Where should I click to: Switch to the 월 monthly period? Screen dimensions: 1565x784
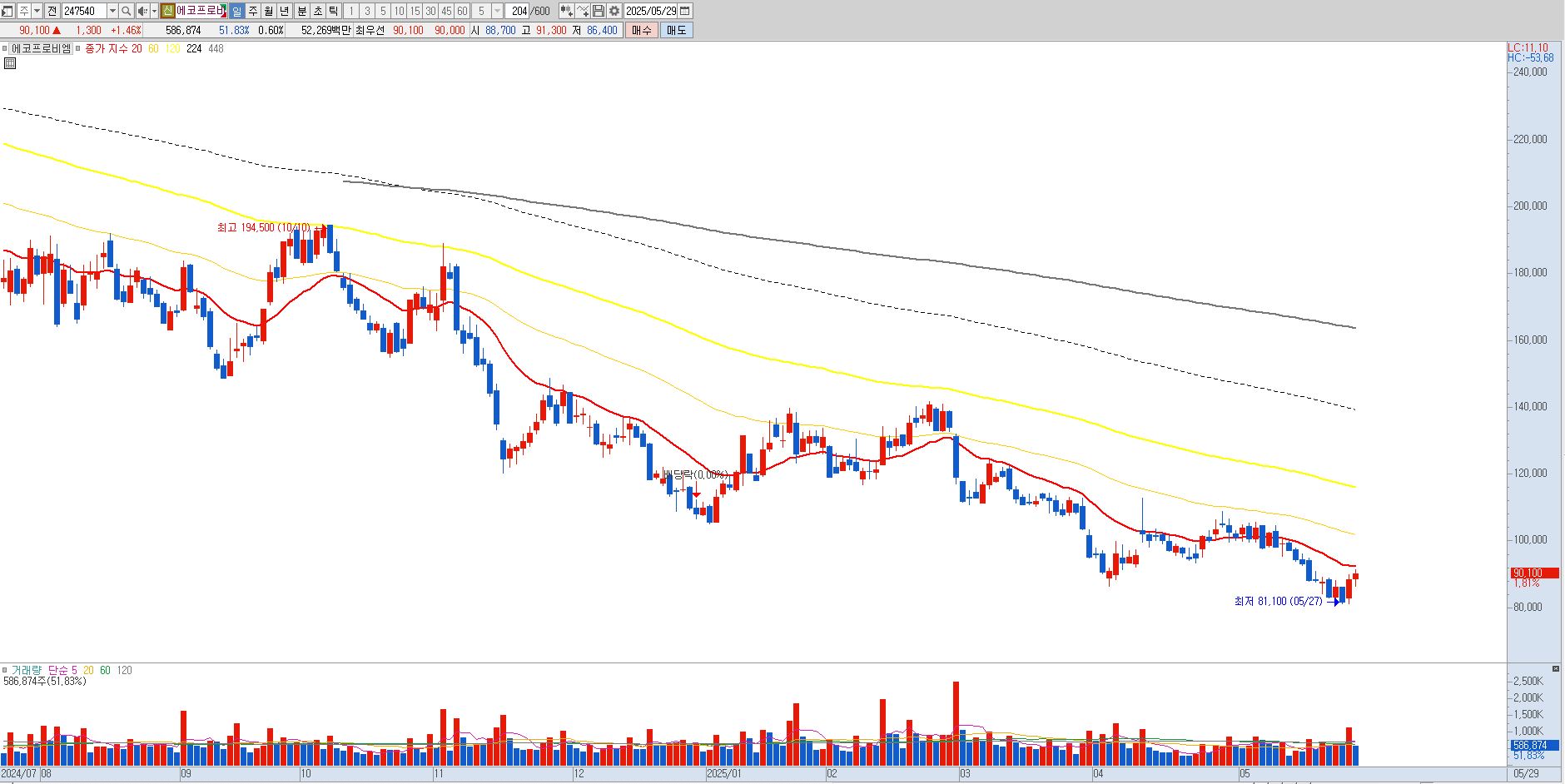tap(269, 11)
